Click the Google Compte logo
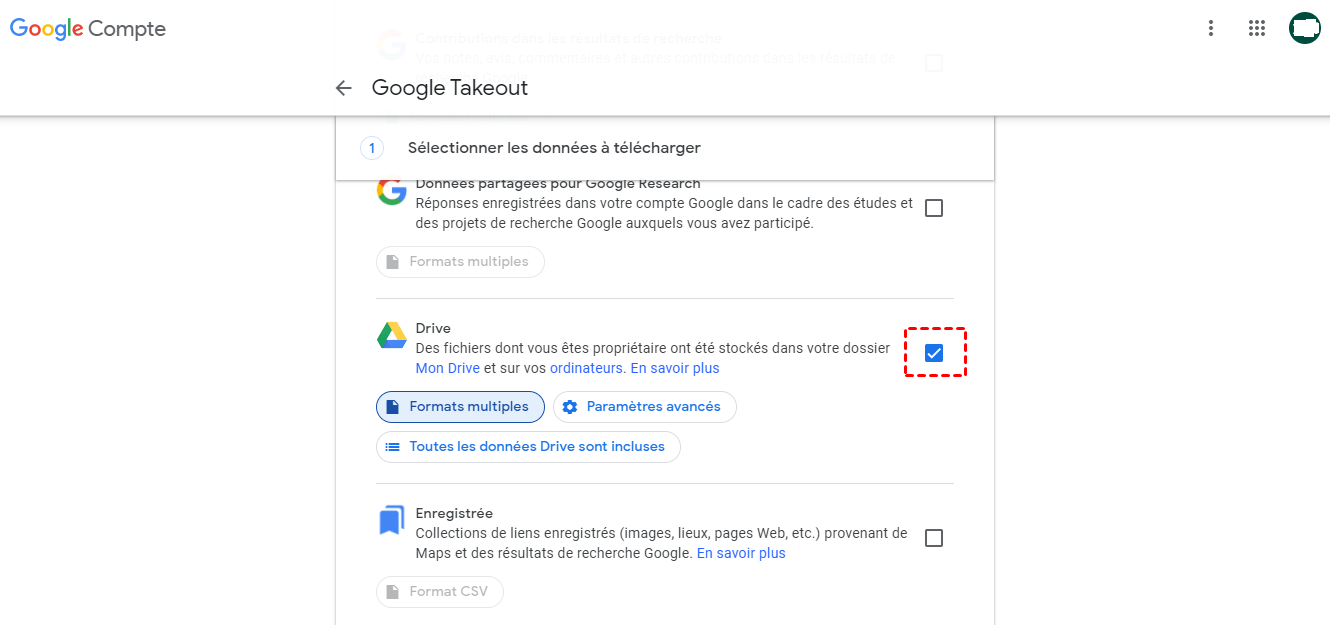 pyautogui.click(x=88, y=29)
